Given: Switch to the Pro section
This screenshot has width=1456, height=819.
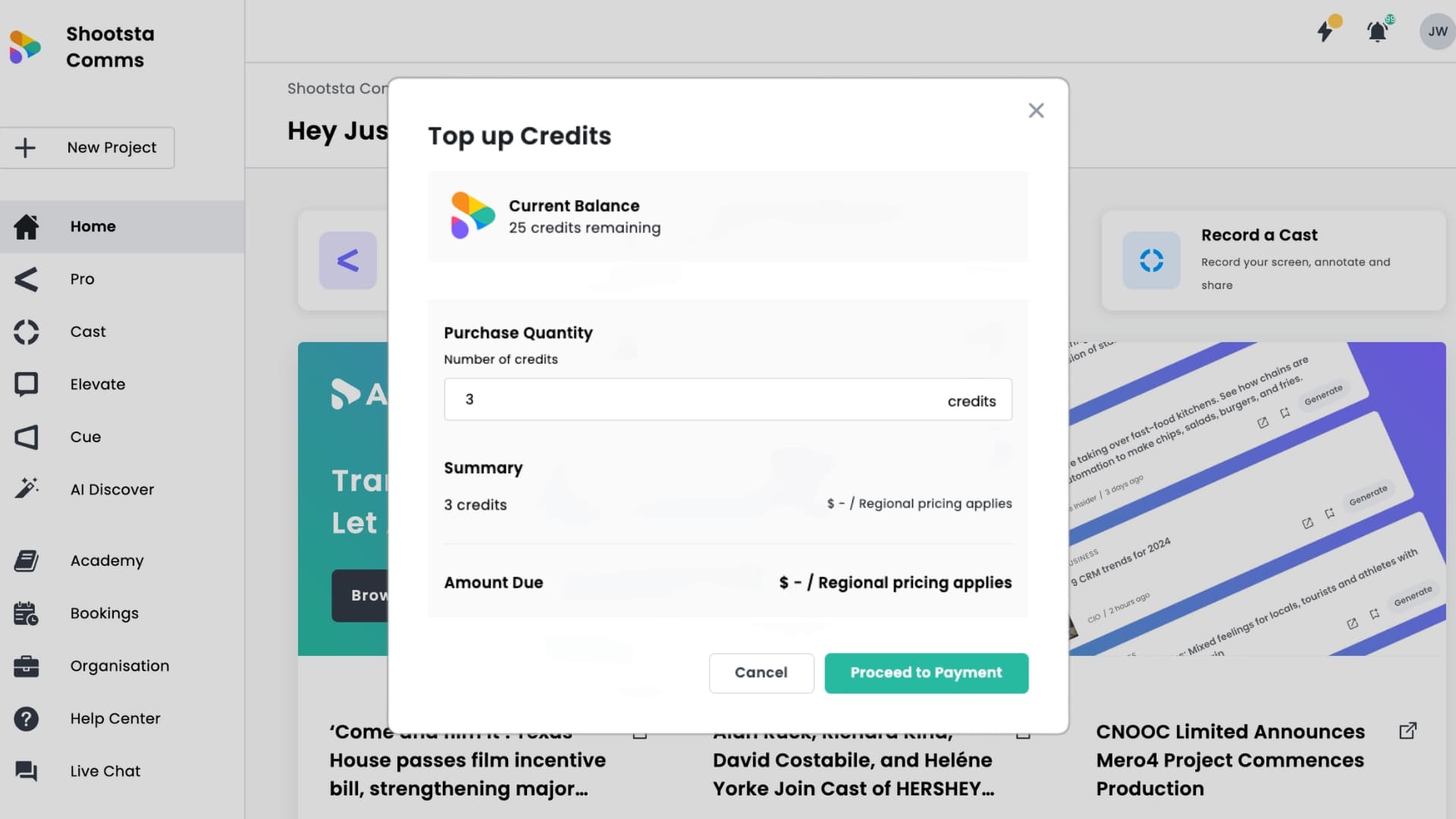Looking at the screenshot, I should 27,279.
